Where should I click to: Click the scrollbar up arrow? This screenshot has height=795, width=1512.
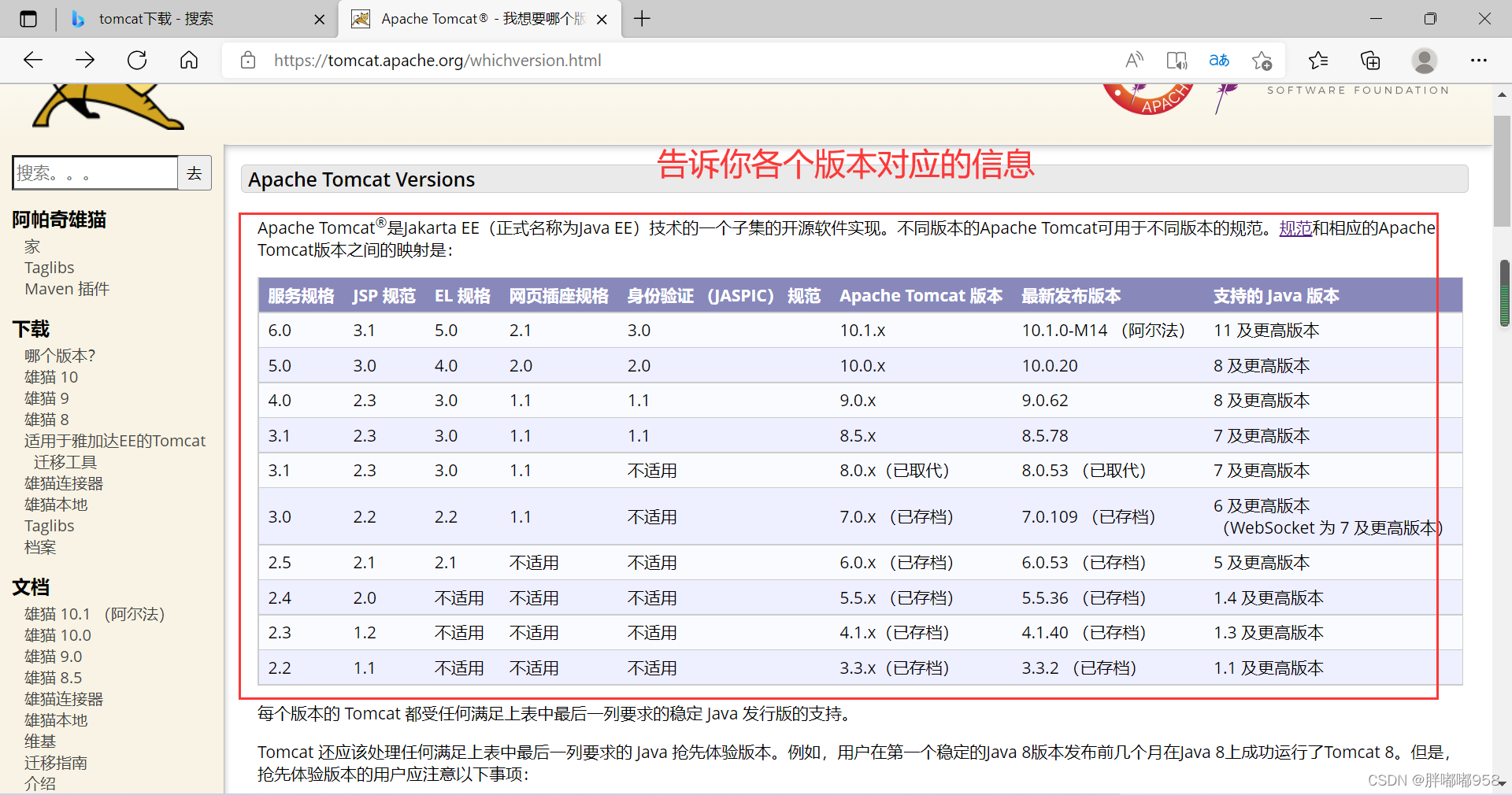point(1502,94)
